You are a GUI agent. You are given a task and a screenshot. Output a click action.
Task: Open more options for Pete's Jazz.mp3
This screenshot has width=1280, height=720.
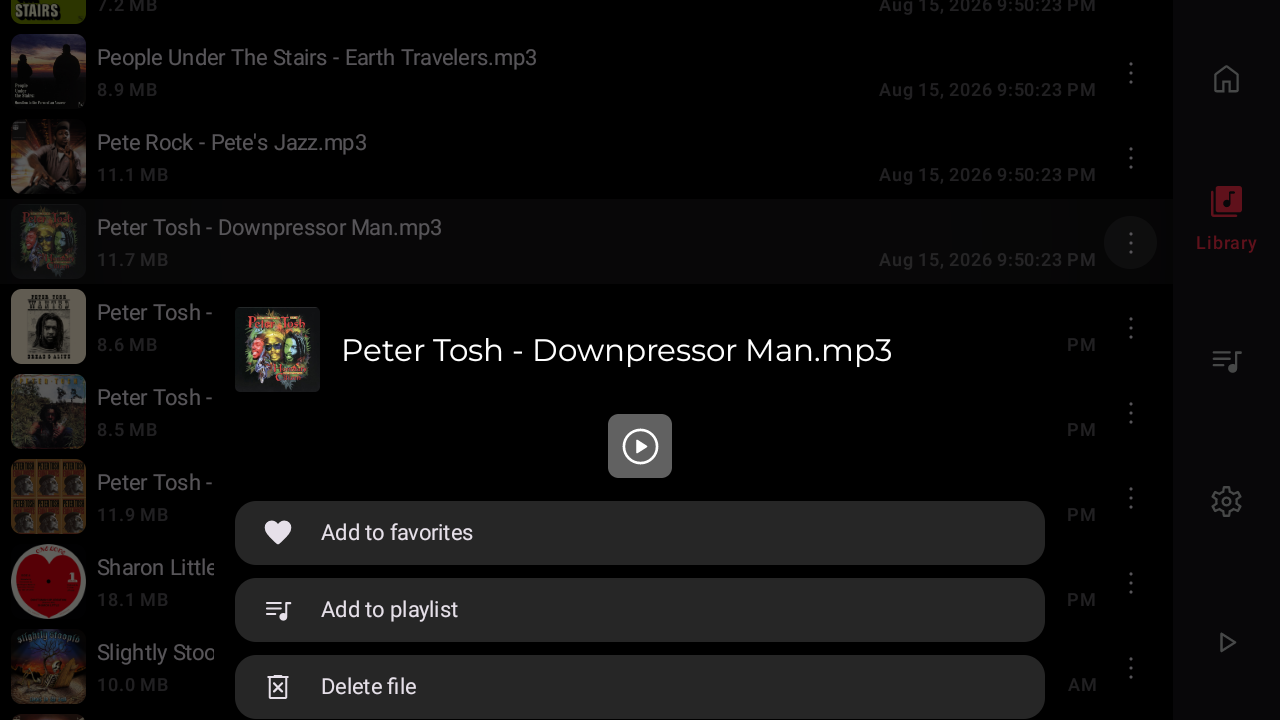click(1131, 158)
